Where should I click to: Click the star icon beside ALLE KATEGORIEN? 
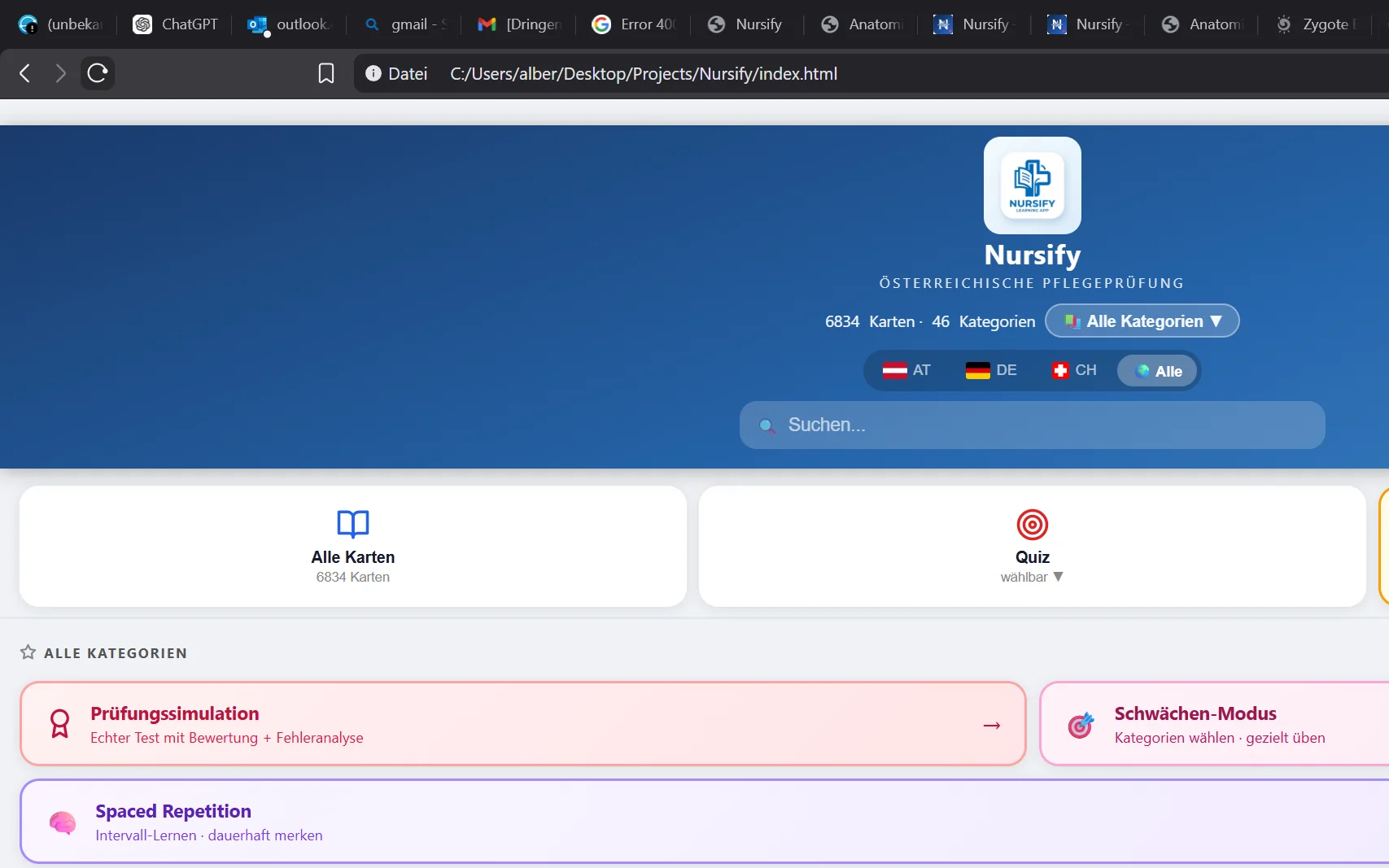tap(28, 652)
